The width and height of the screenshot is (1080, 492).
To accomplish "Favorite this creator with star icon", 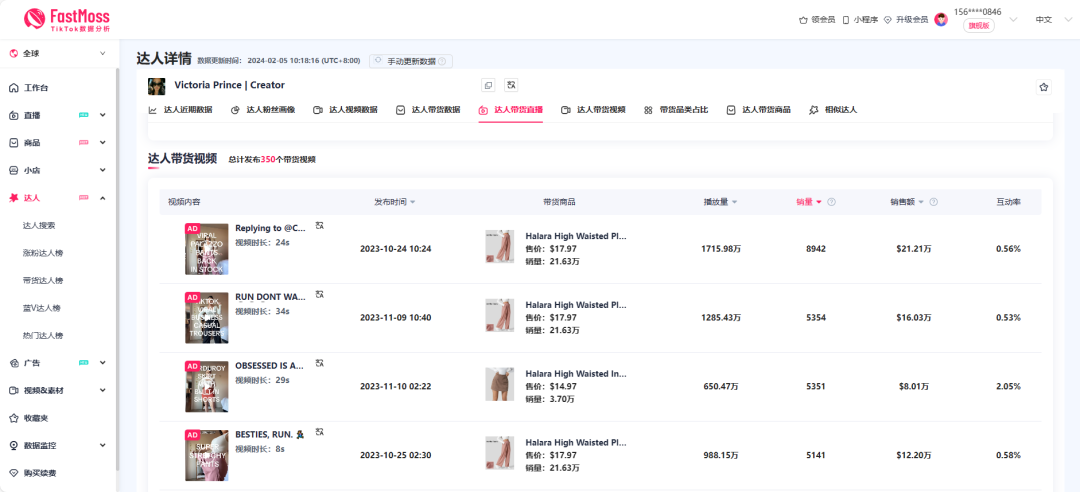I will pyautogui.click(x=1044, y=87).
